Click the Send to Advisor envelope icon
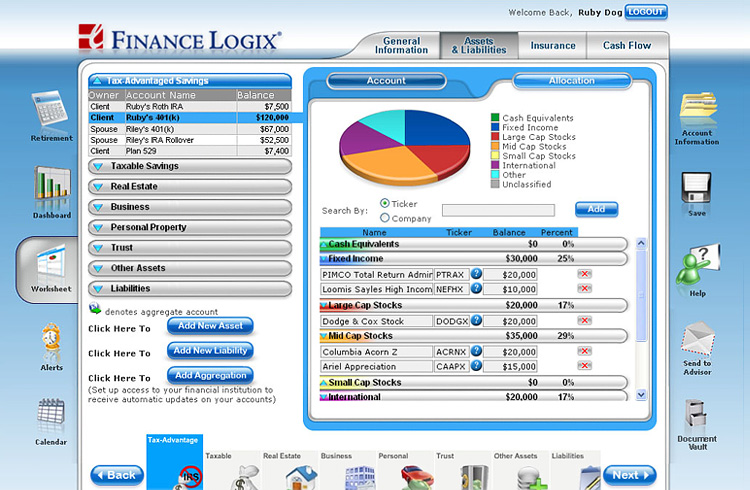Image resolution: width=750 pixels, height=490 pixels. coord(698,339)
